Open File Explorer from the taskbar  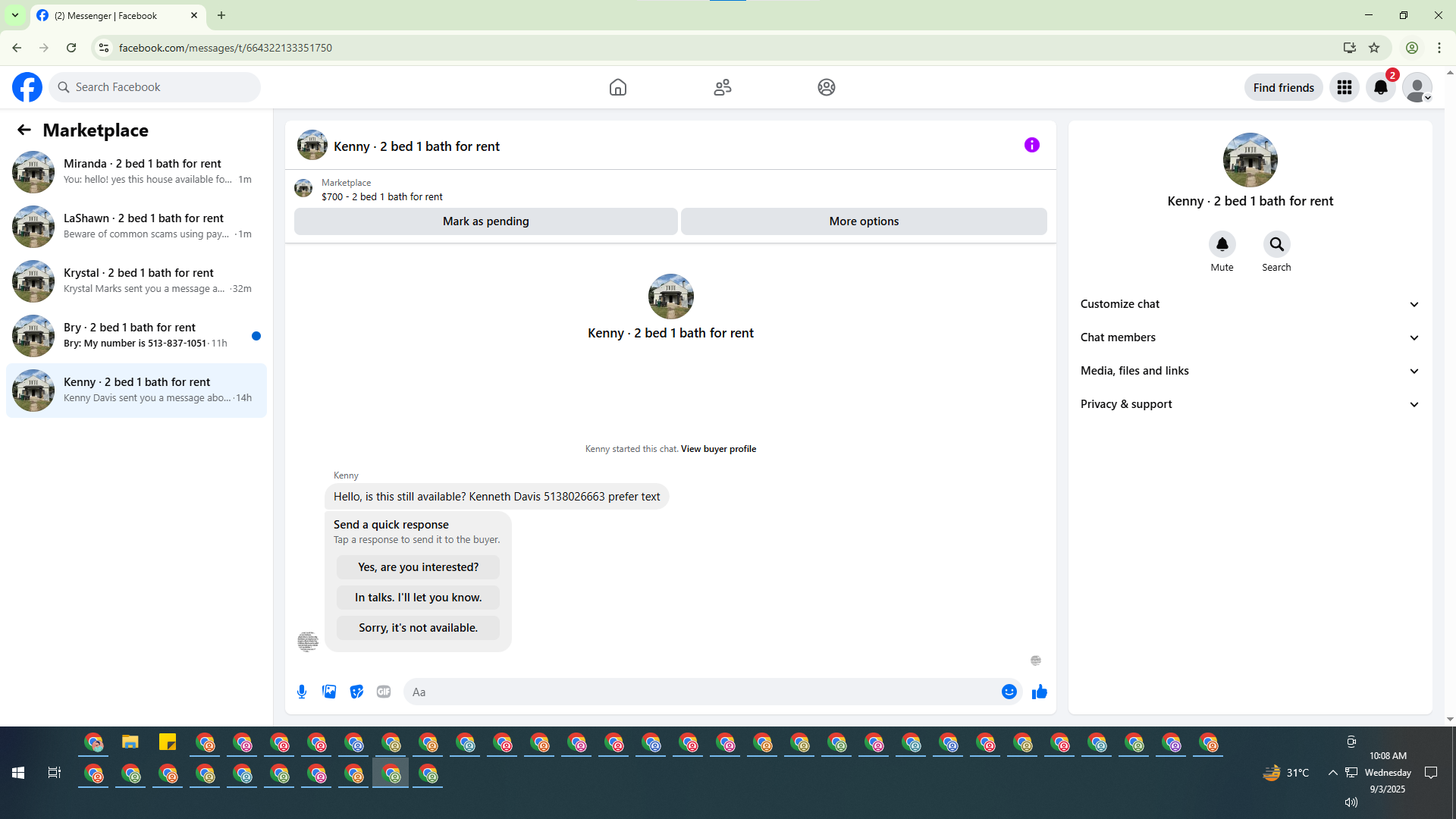click(x=130, y=742)
